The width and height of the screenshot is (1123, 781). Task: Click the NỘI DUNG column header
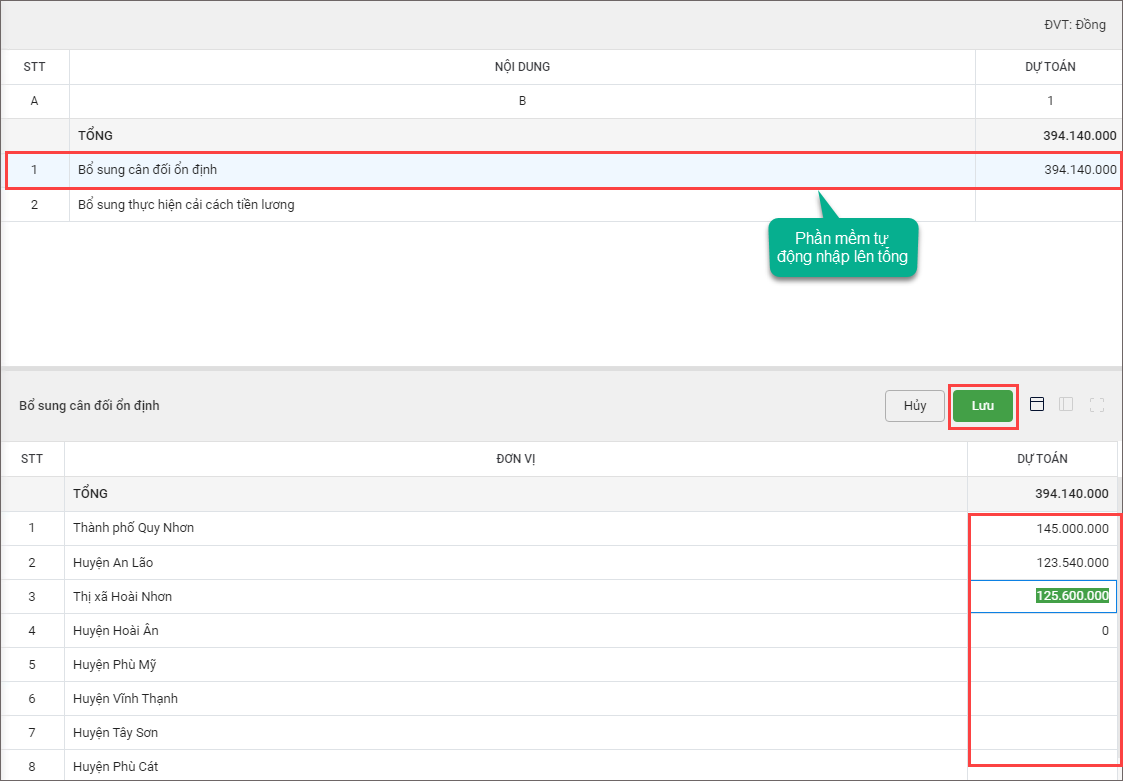[522, 67]
